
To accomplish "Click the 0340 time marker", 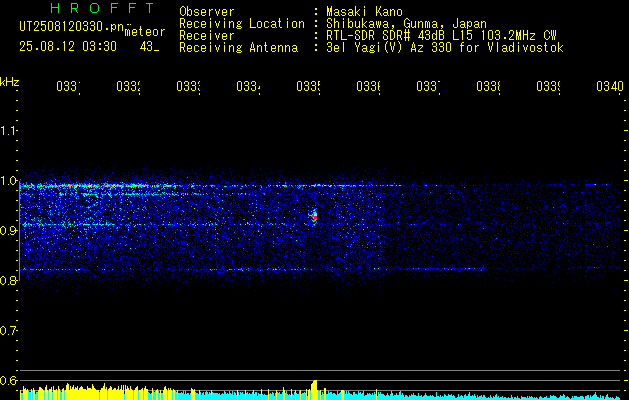I will tap(610, 86).
